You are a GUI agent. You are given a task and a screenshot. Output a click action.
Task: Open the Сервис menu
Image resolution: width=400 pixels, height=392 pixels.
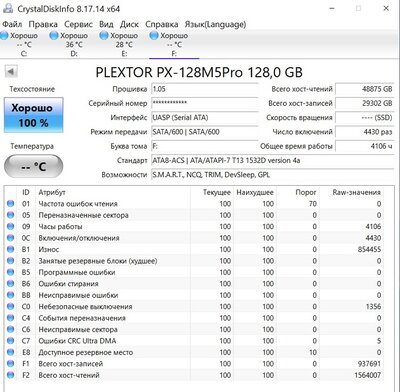point(78,24)
